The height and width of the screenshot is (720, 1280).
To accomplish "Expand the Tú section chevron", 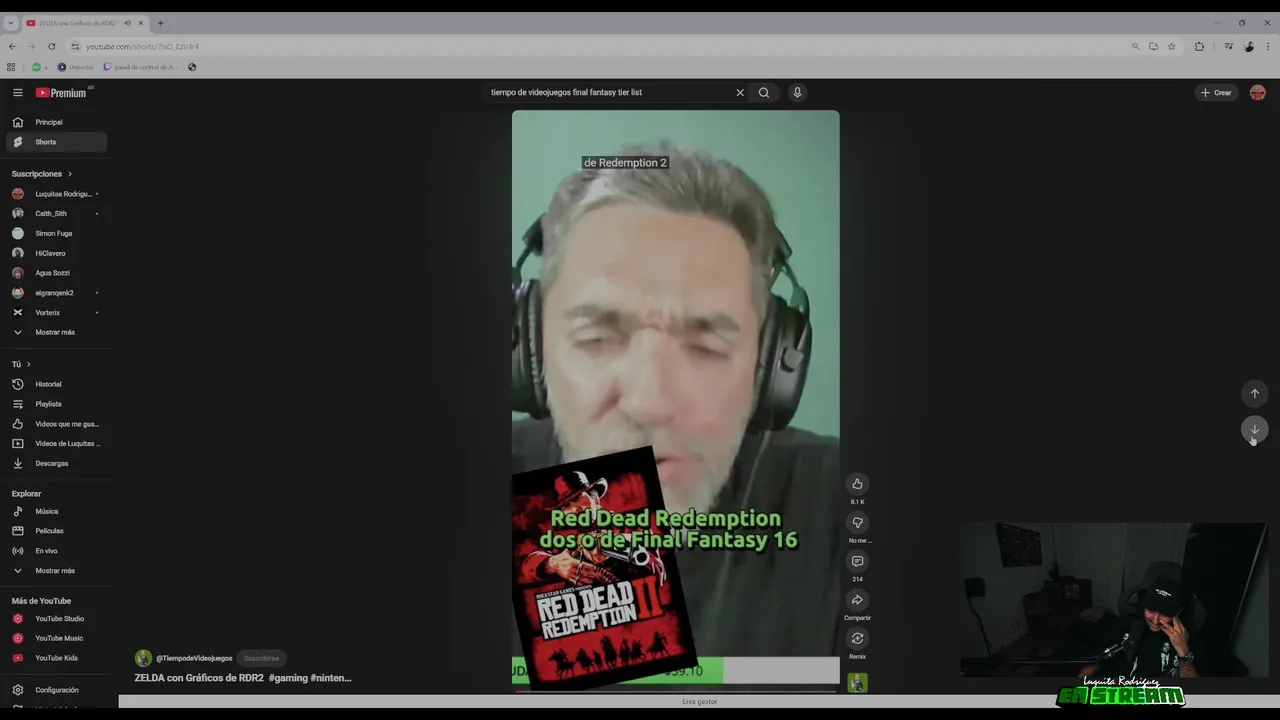I will coord(28,364).
